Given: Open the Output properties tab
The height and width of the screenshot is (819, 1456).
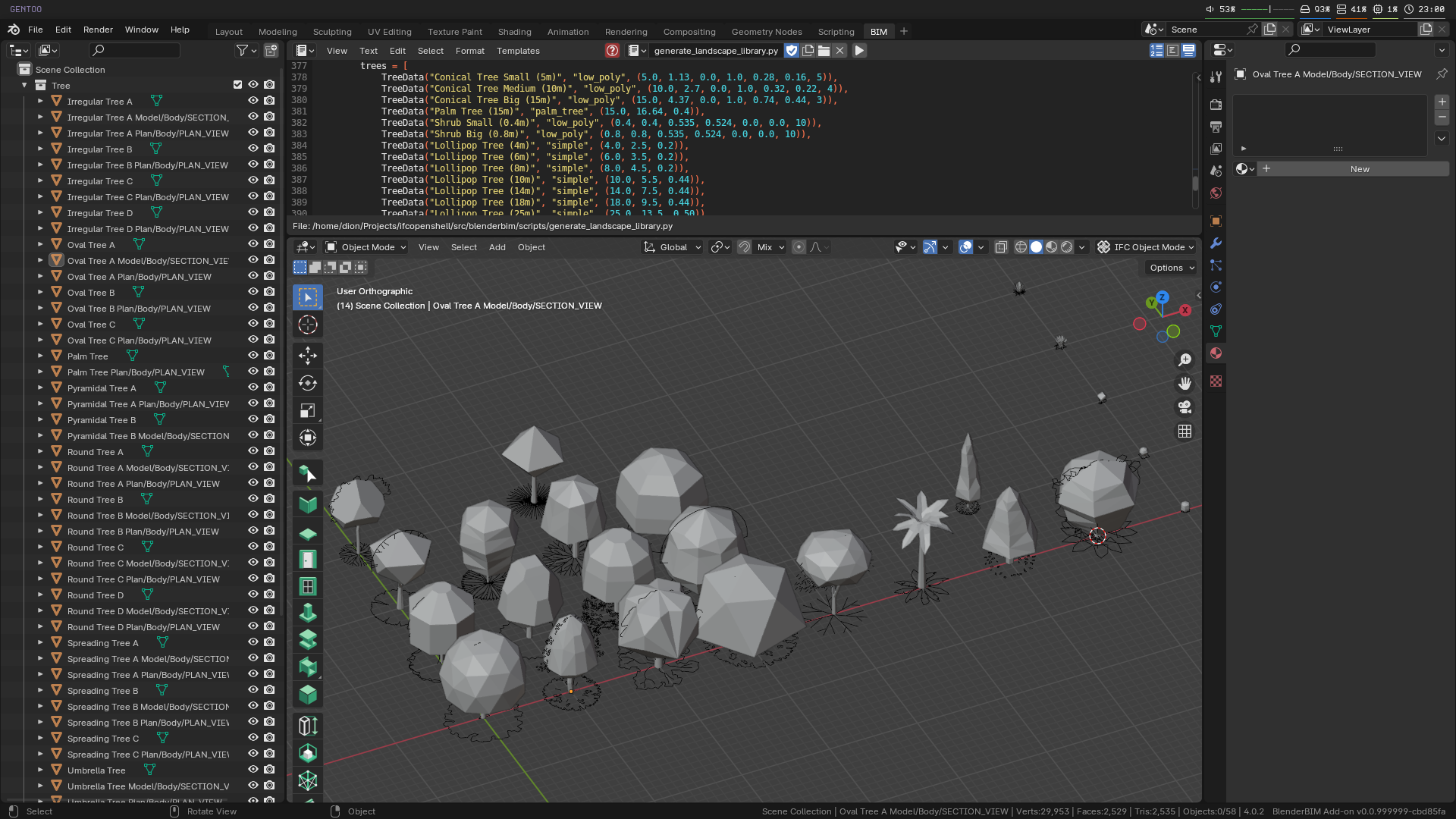Looking at the screenshot, I should 1216,127.
